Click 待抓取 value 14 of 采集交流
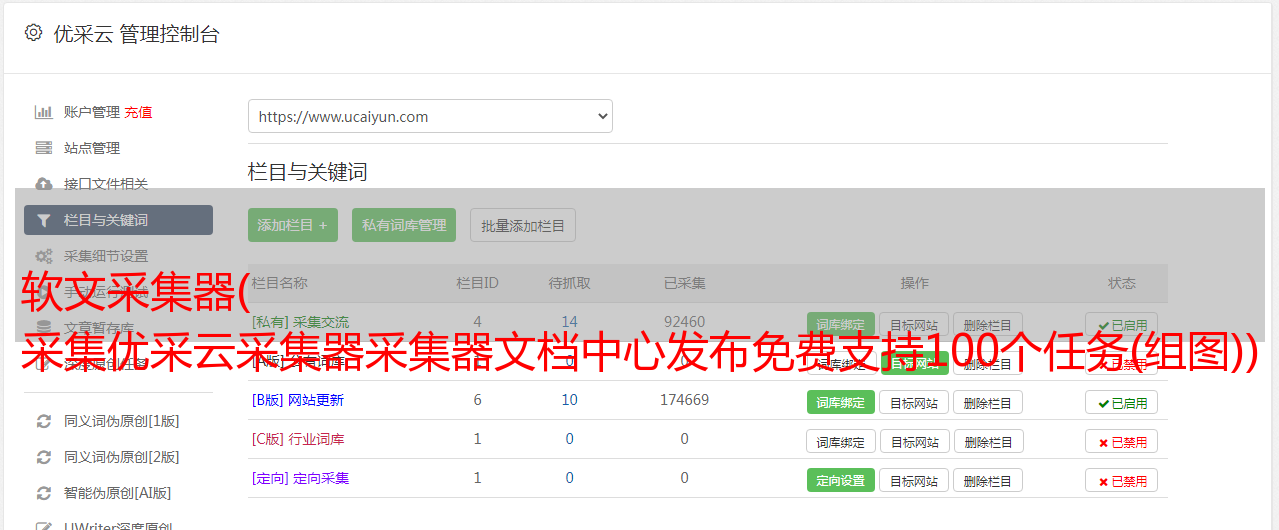 coord(569,322)
